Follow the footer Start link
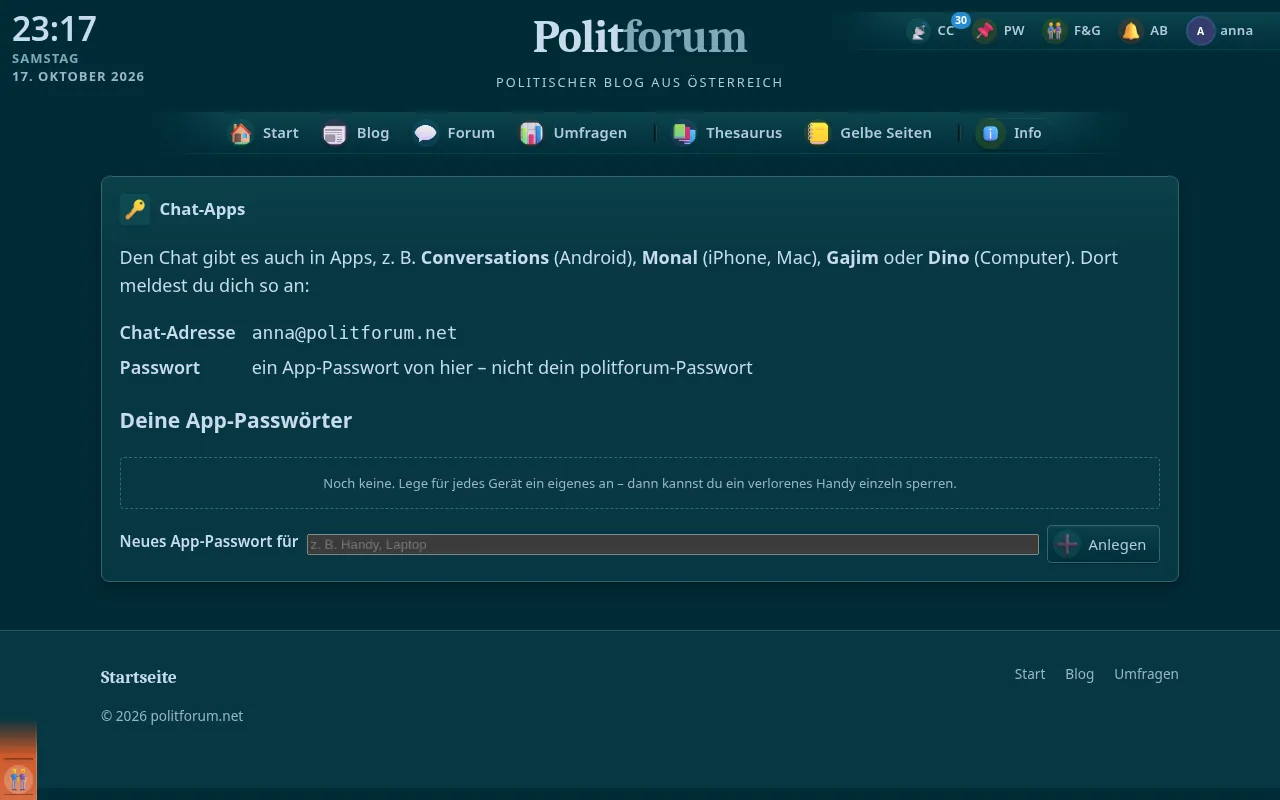 coord(1030,674)
